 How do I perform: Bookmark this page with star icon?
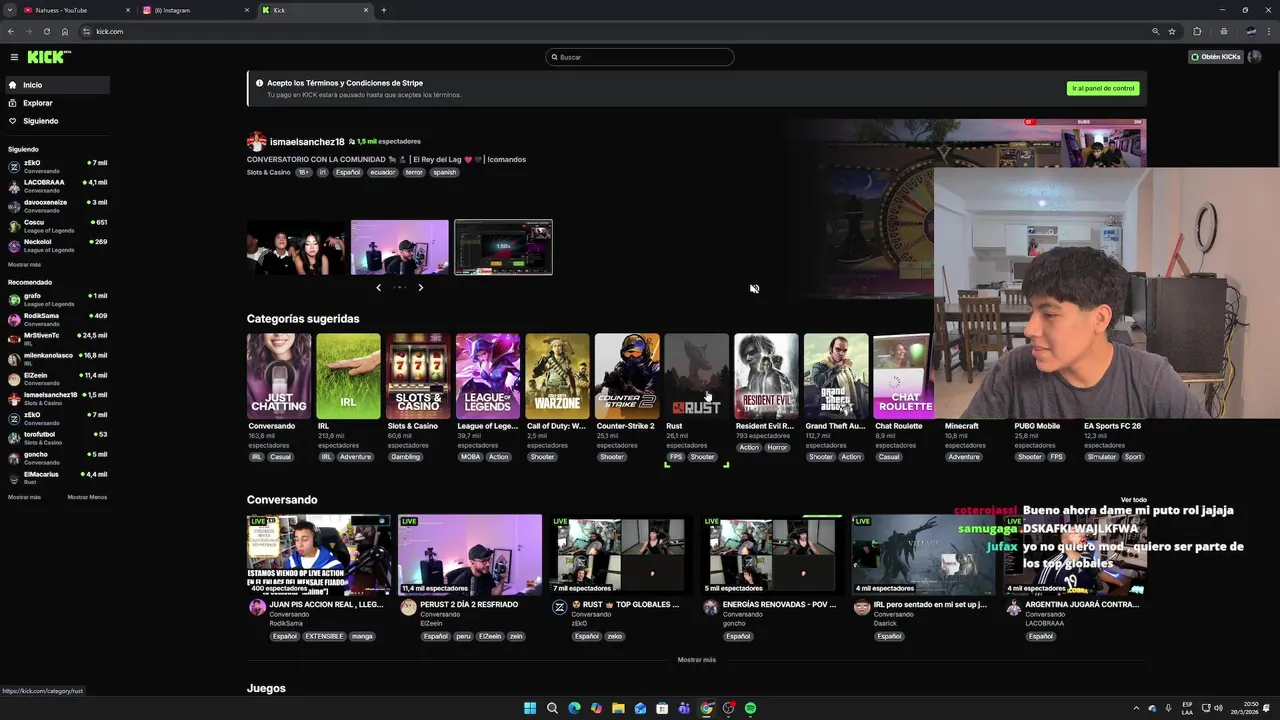click(1172, 31)
